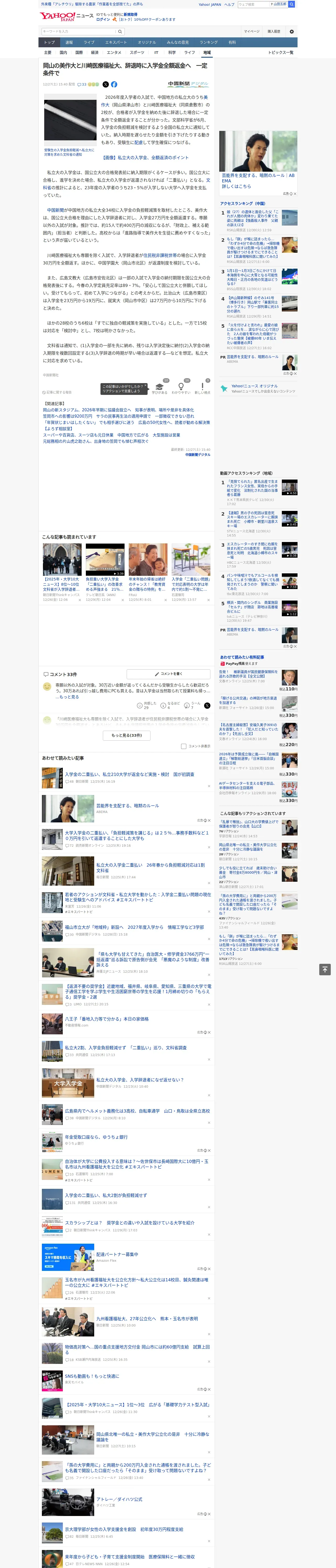The height and width of the screenshot is (1568, 336).
Task: Open the みんなの意見 tab
Action: (177, 43)
